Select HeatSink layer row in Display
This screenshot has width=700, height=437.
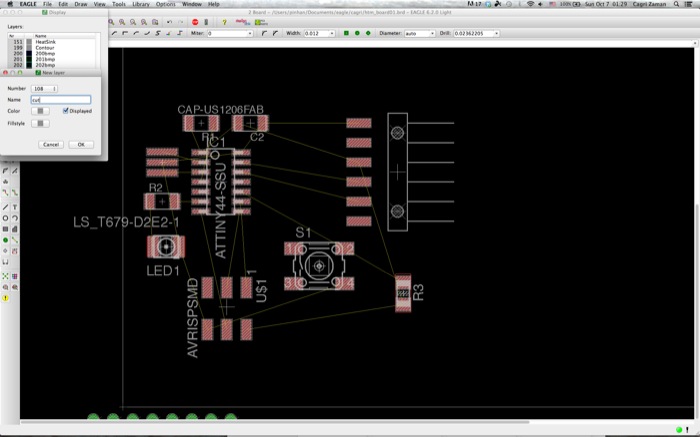coord(52,42)
